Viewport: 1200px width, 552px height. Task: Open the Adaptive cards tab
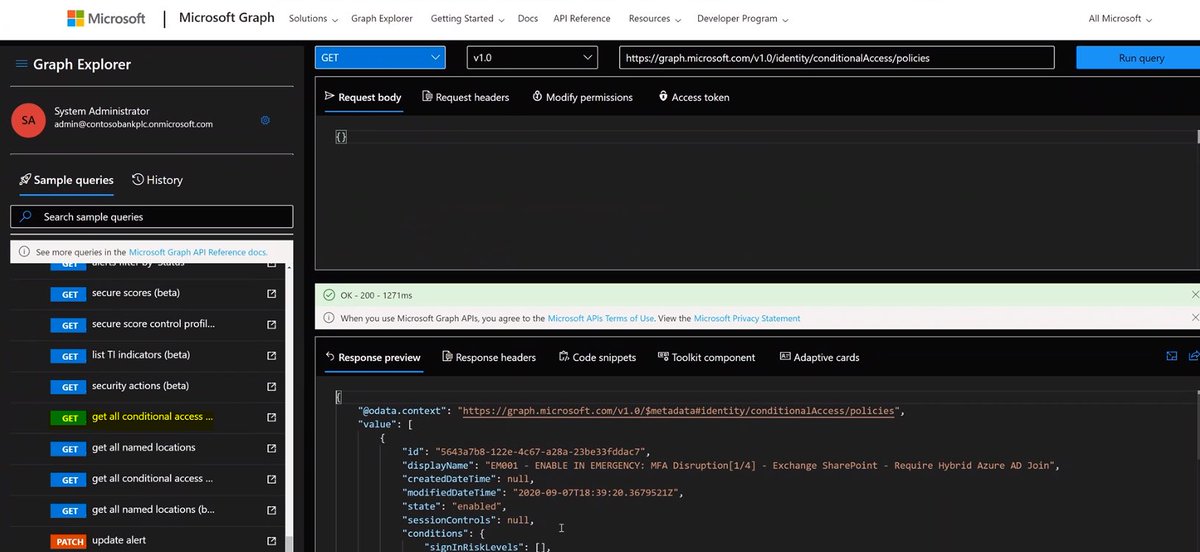tap(819, 357)
